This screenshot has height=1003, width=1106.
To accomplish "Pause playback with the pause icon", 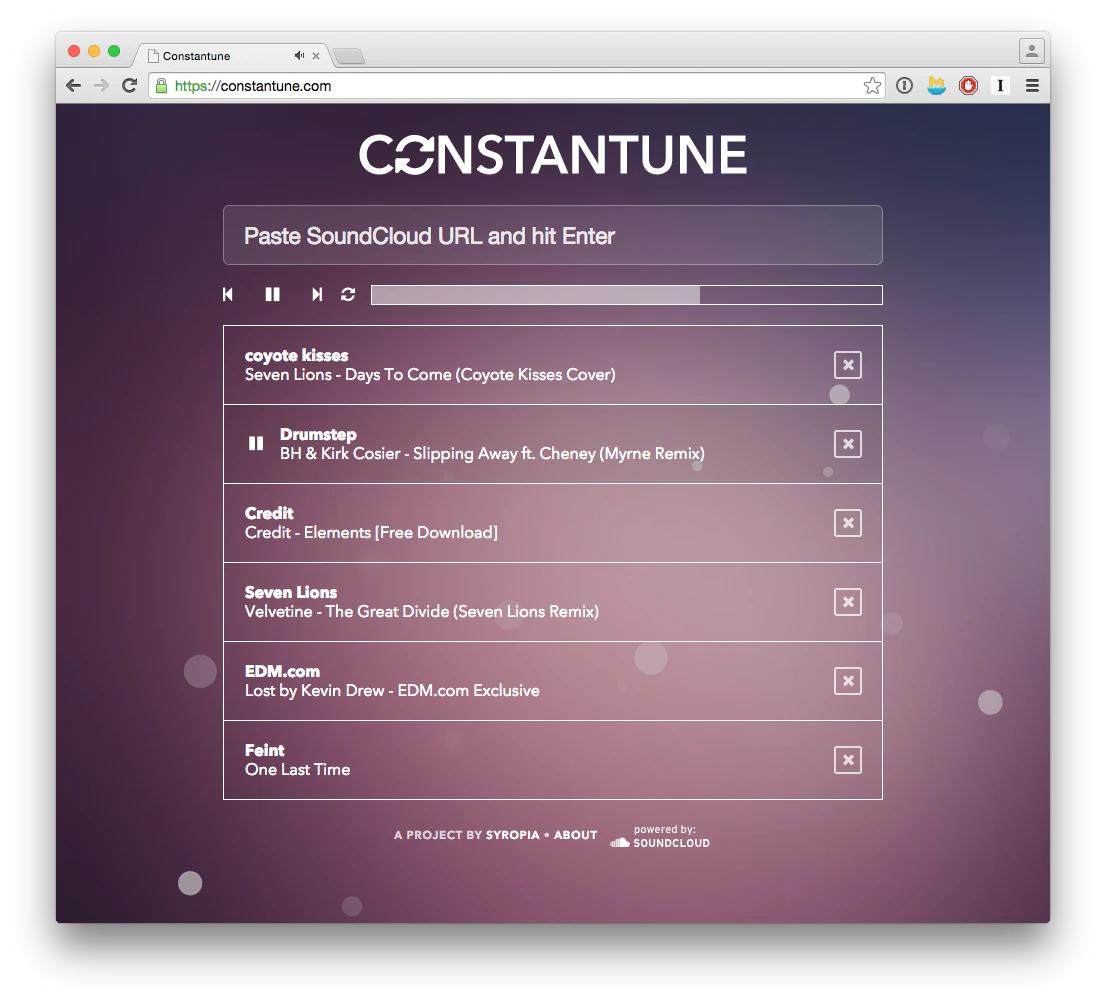I will 272,294.
